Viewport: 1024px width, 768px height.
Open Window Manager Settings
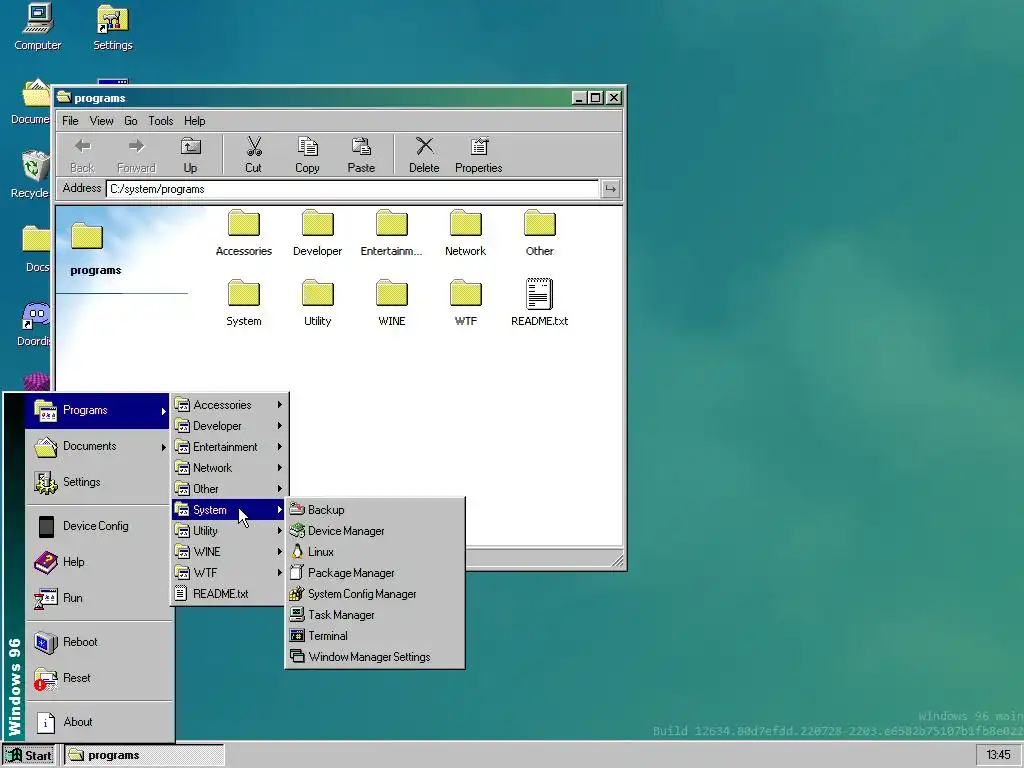click(x=375, y=657)
